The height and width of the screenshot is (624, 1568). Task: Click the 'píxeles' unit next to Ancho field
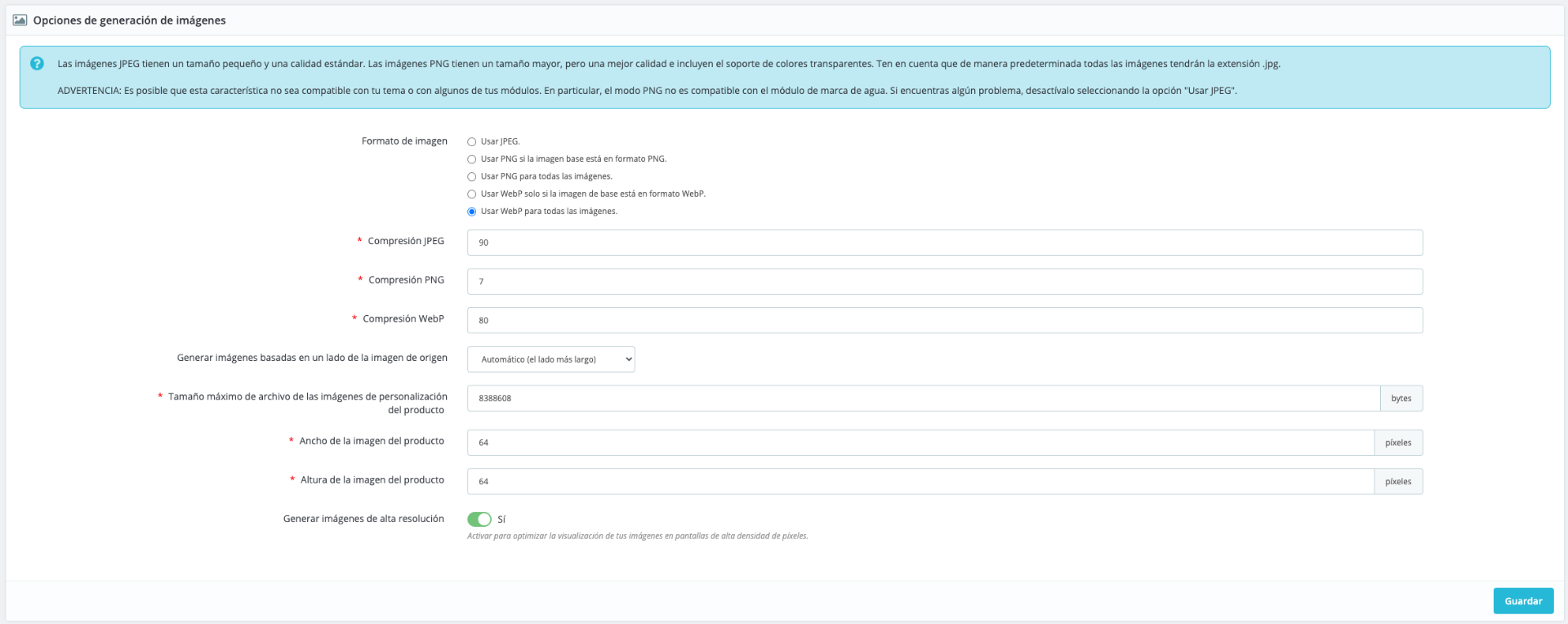(x=1398, y=443)
